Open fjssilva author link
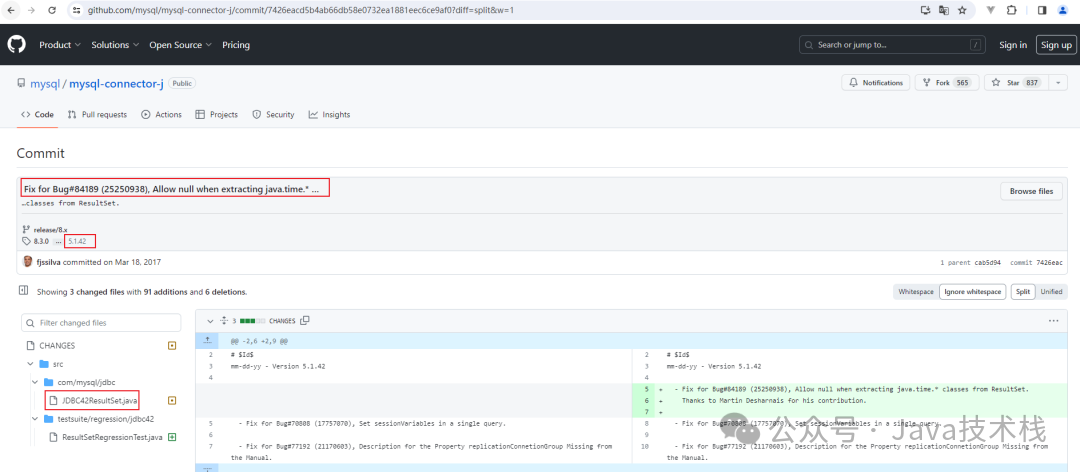 tap(48, 262)
